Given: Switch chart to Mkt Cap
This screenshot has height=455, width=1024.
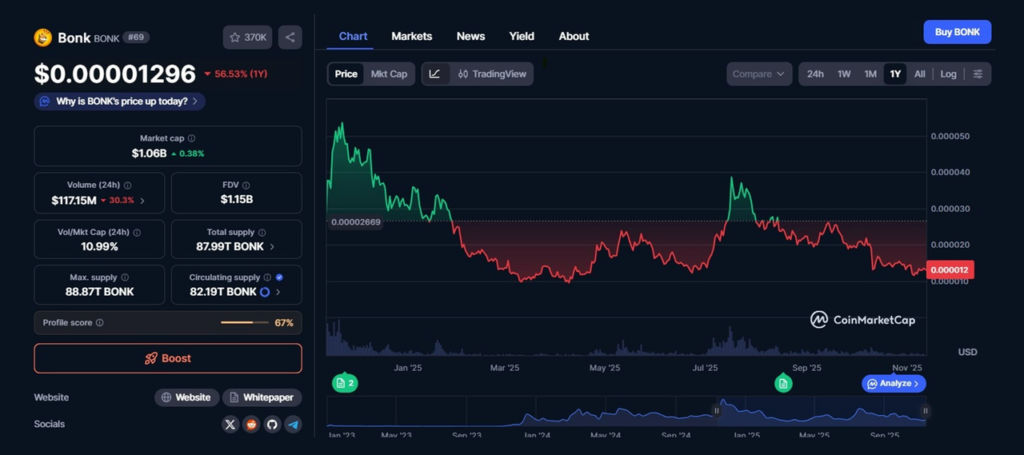Looking at the screenshot, I should click(x=389, y=74).
